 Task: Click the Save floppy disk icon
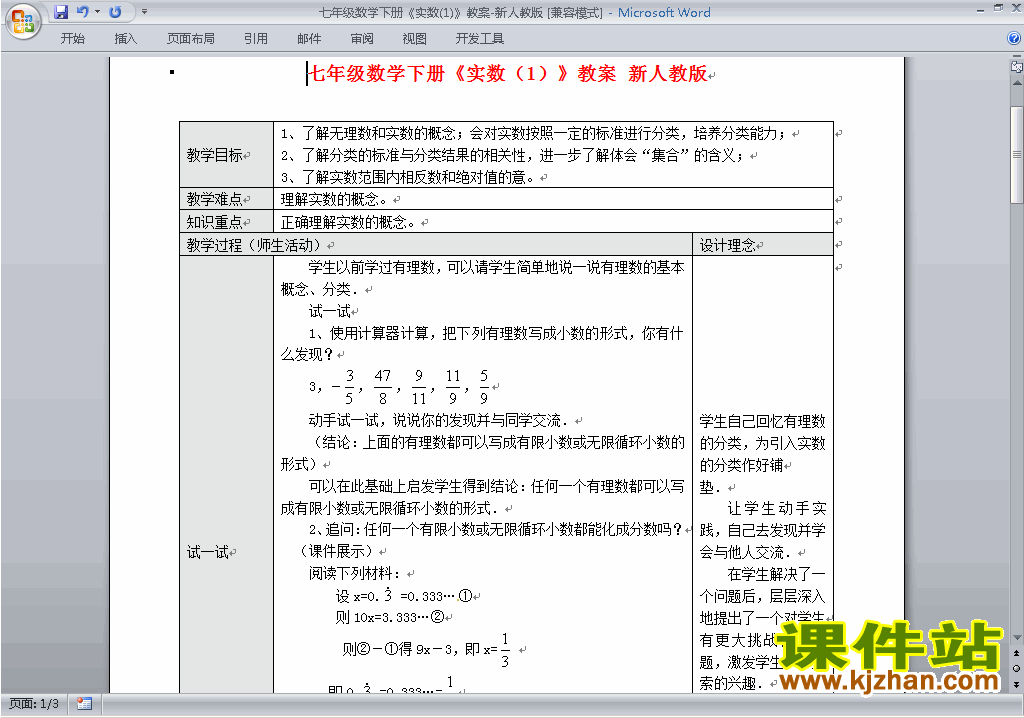click(61, 12)
